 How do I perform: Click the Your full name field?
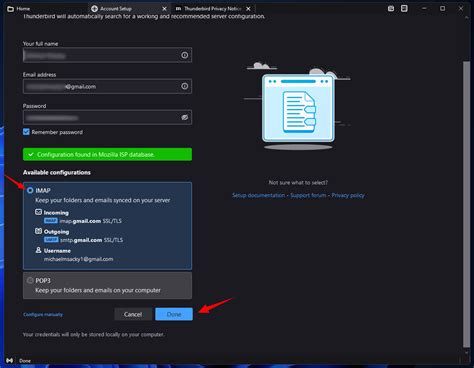point(107,55)
